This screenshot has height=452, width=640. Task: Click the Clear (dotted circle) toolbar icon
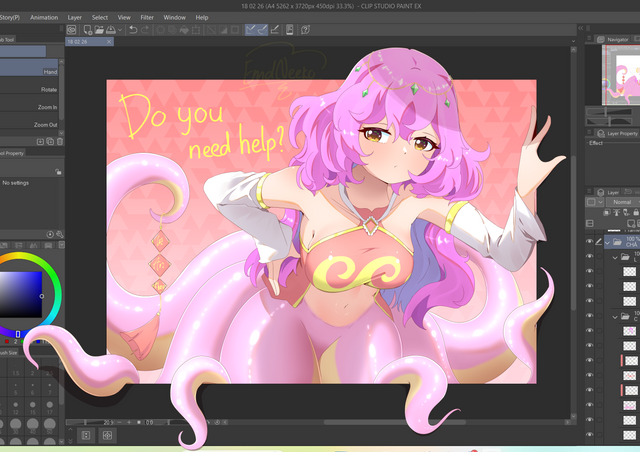click(x=160, y=30)
